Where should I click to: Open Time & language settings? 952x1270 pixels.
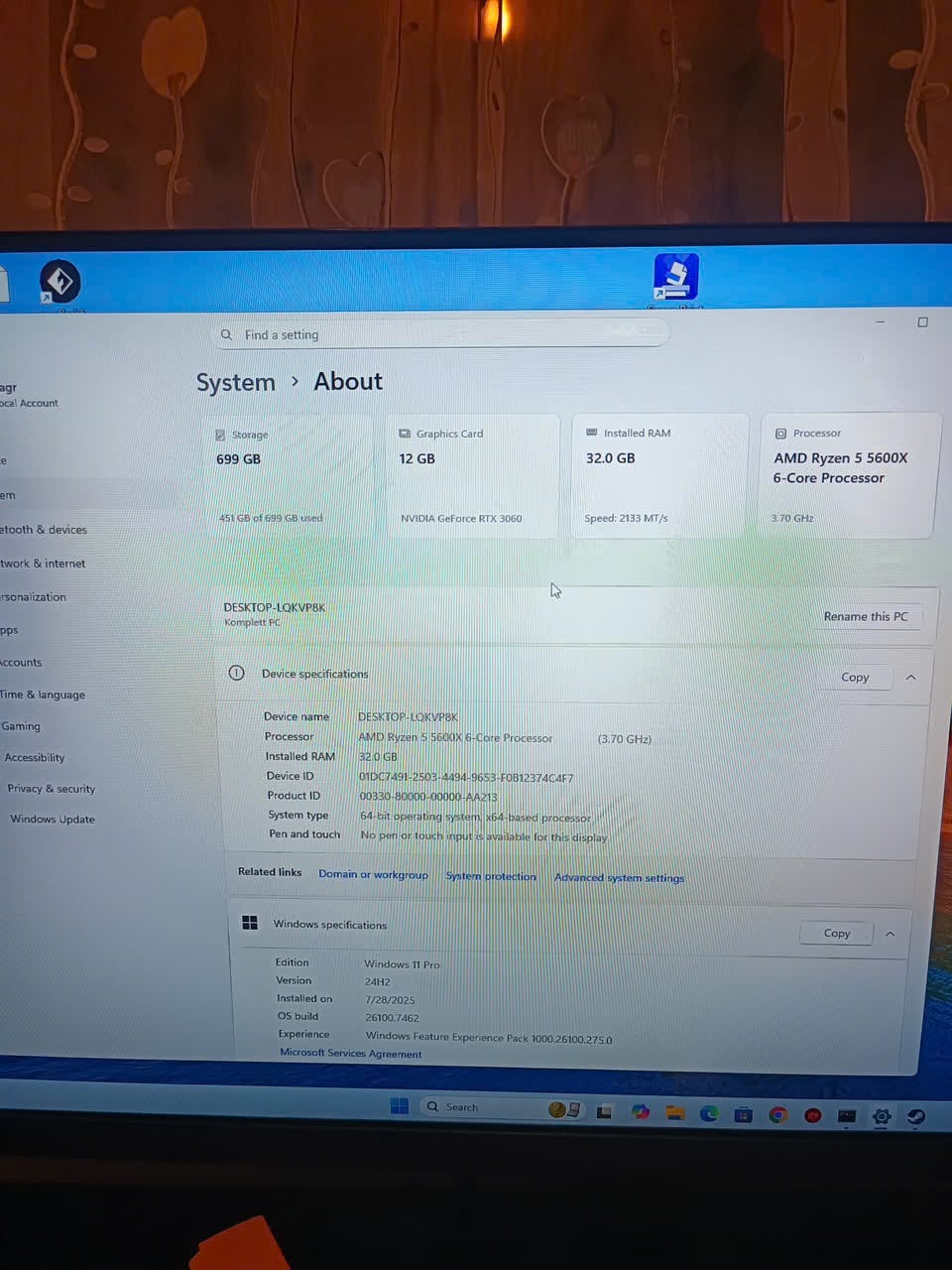click(x=43, y=695)
